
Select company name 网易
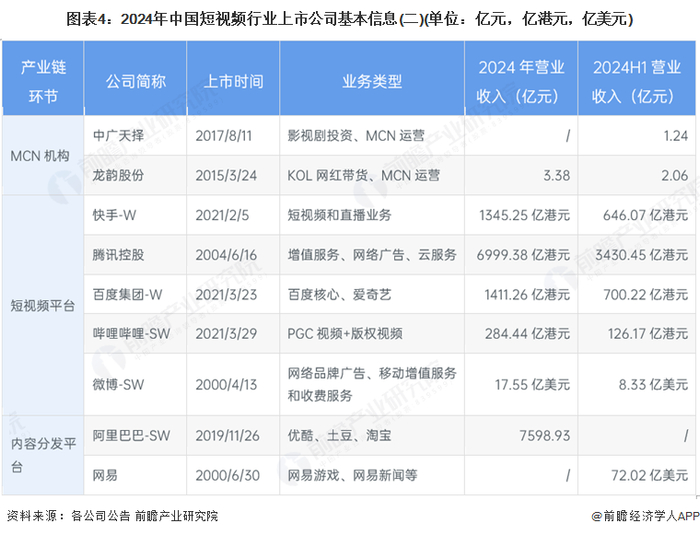(105, 475)
